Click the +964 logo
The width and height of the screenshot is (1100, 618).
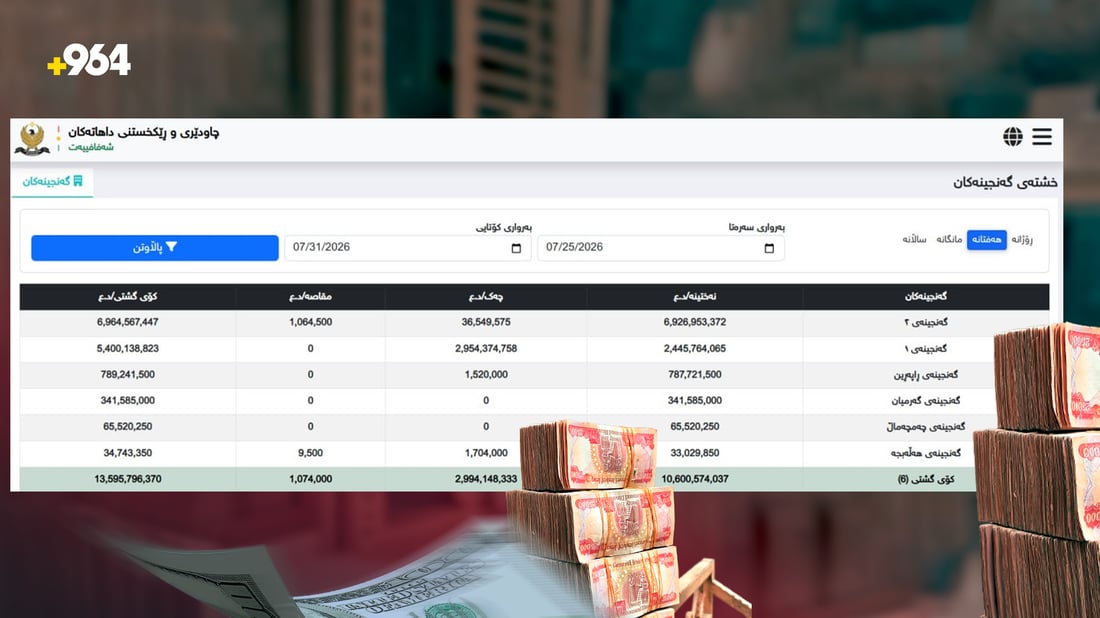pyautogui.click(x=88, y=60)
